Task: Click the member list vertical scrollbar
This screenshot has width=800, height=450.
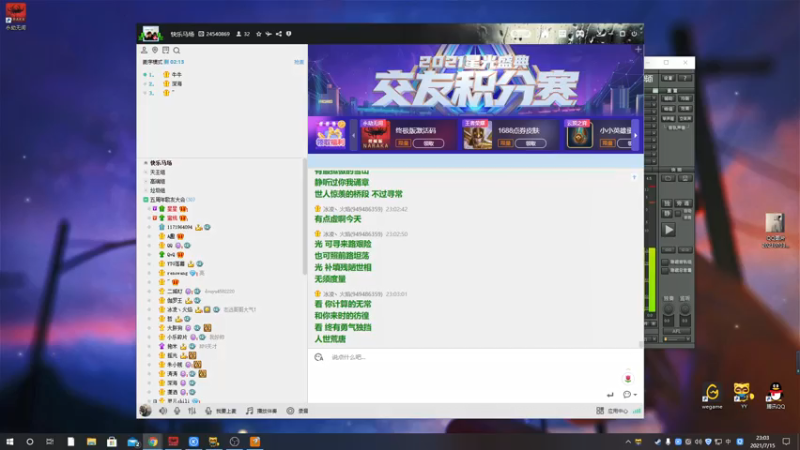Action: coord(305,217)
